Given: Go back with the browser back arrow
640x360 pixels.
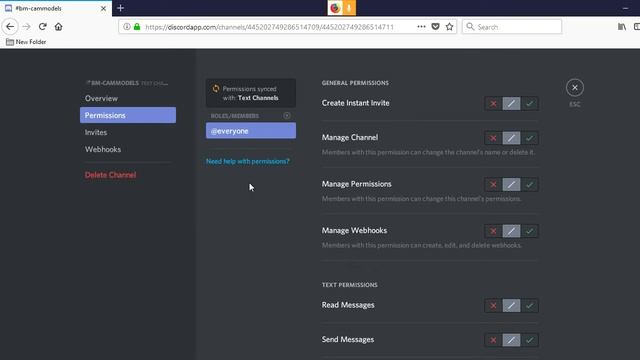Looking at the screenshot, I should (10, 27).
